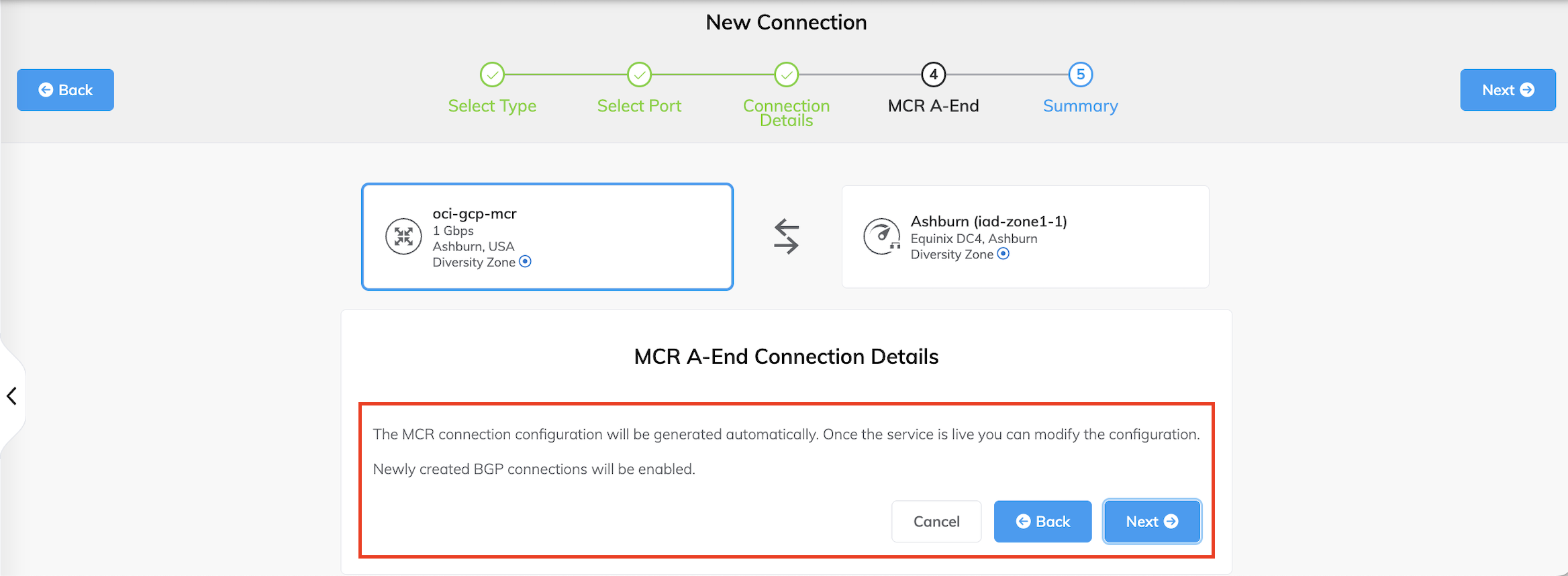
Task: Click Next in the MCR A-End details panel
Action: pyautogui.click(x=1152, y=522)
